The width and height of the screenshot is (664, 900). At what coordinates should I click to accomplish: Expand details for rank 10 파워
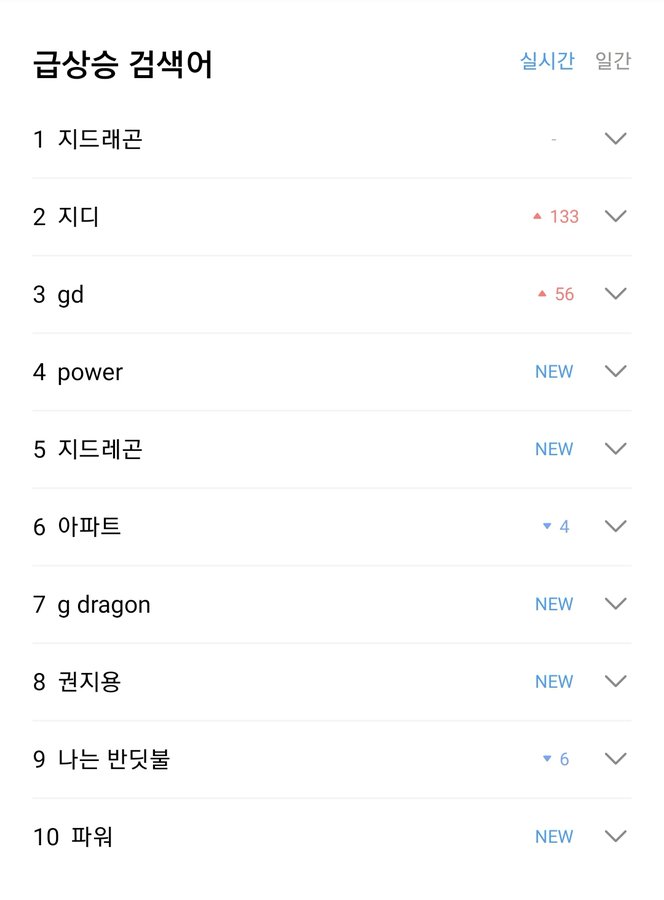pyautogui.click(x=615, y=836)
